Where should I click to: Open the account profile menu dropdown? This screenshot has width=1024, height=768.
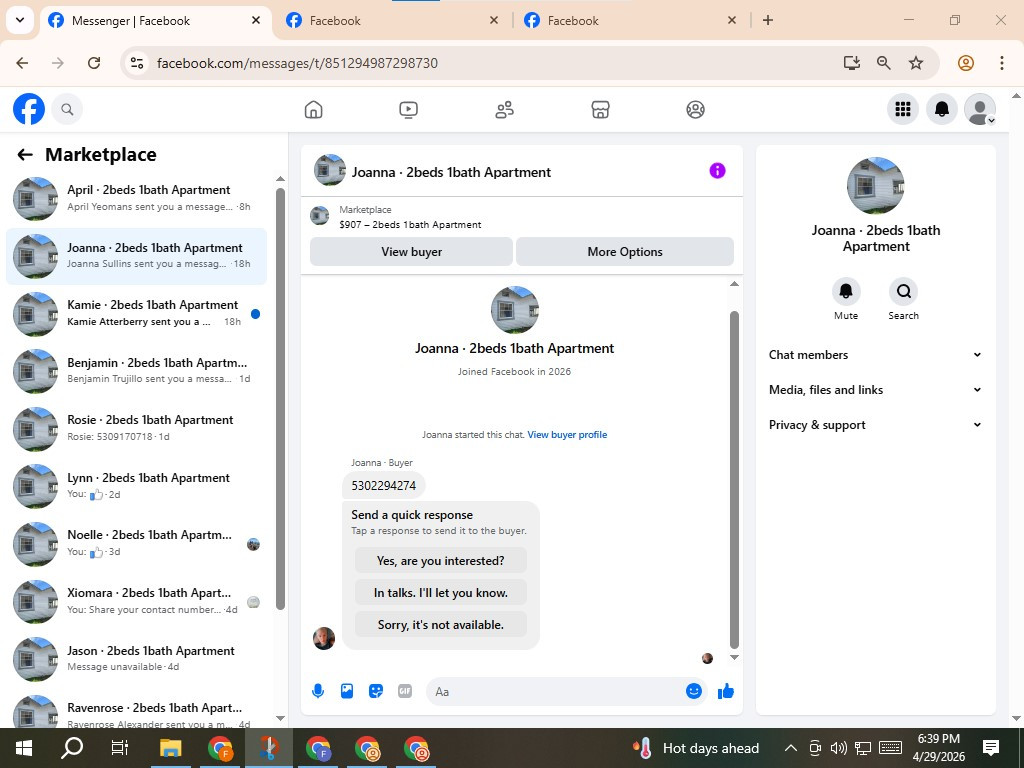pyautogui.click(x=980, y=109)
